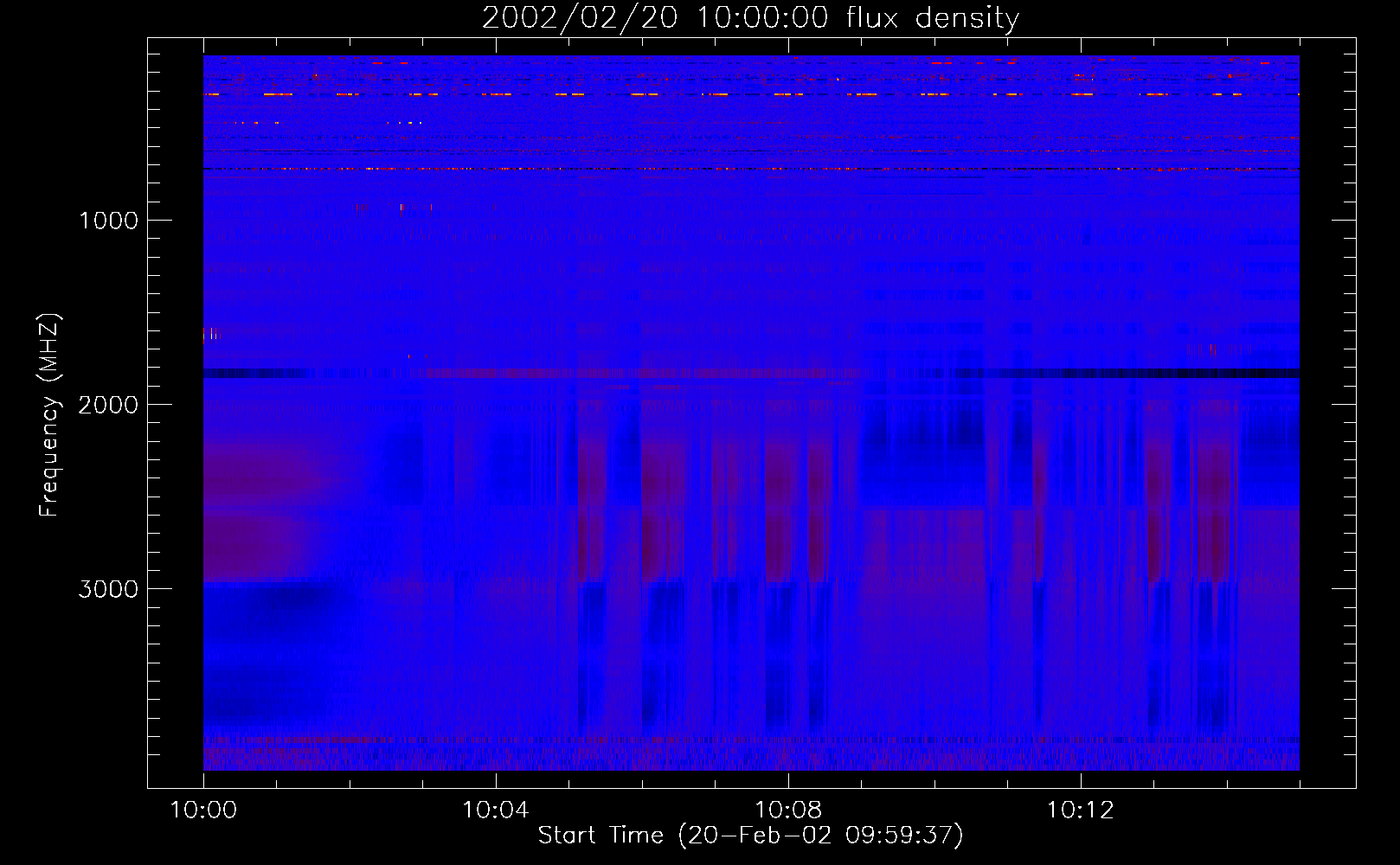
Task: Click the 10:04 time tick label
Action: click(496, 811)
